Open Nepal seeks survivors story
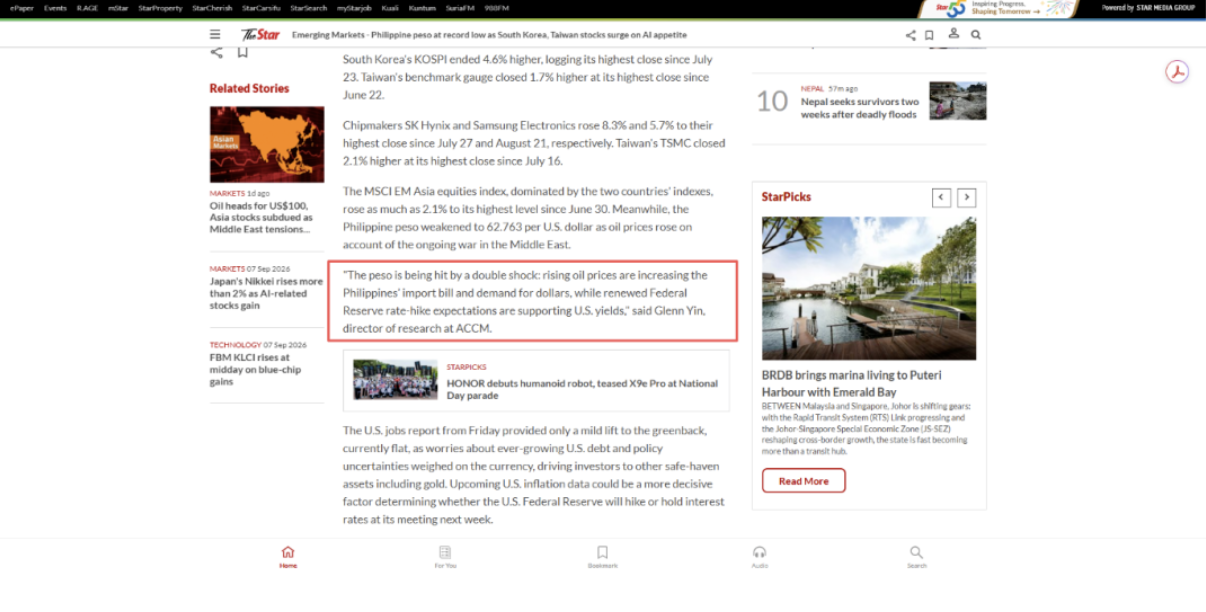 [860, 108]
